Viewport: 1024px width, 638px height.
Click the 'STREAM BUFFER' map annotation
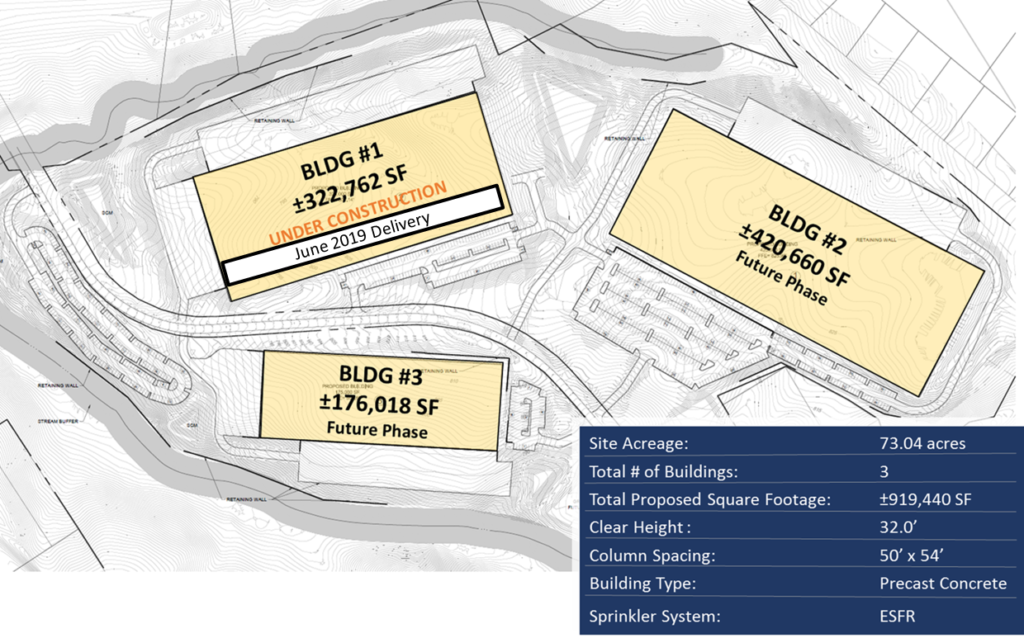57,422
